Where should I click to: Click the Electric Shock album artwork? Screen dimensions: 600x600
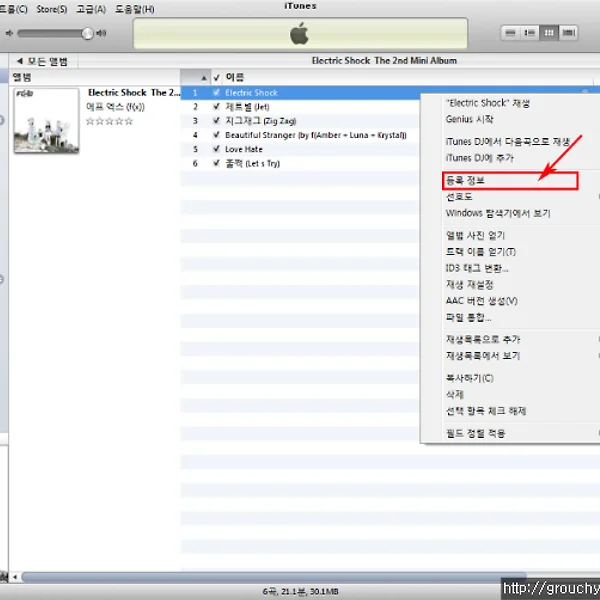click(x=46, y=121)
